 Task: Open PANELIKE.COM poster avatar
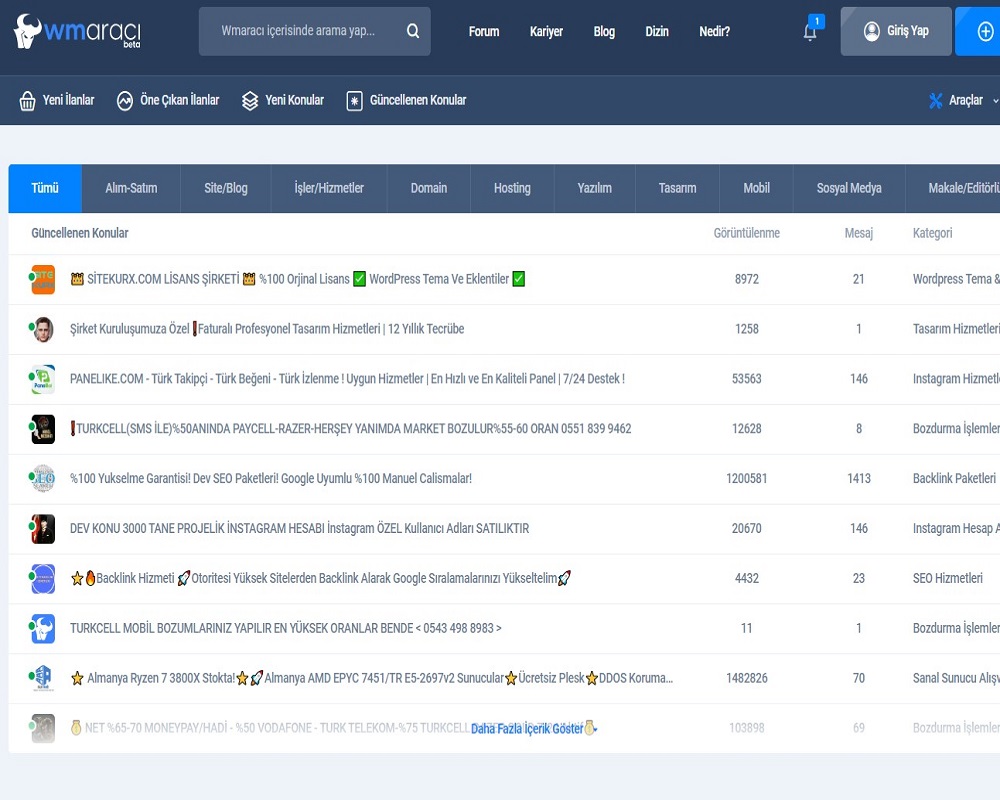[x=43, y=379]
